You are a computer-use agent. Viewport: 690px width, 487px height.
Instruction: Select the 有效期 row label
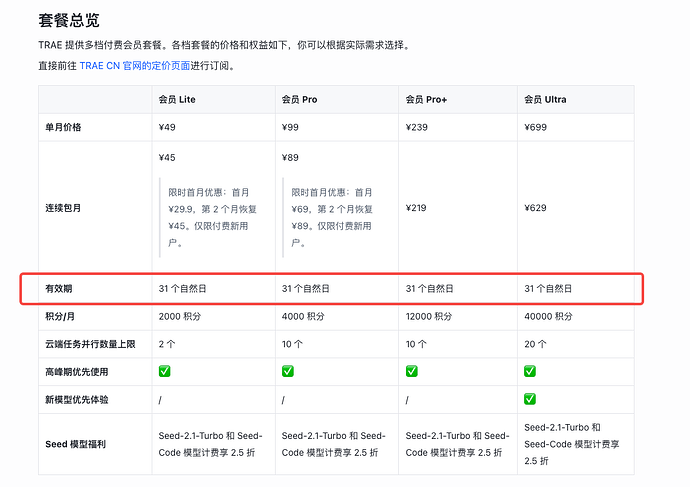[x=59, y=289]
